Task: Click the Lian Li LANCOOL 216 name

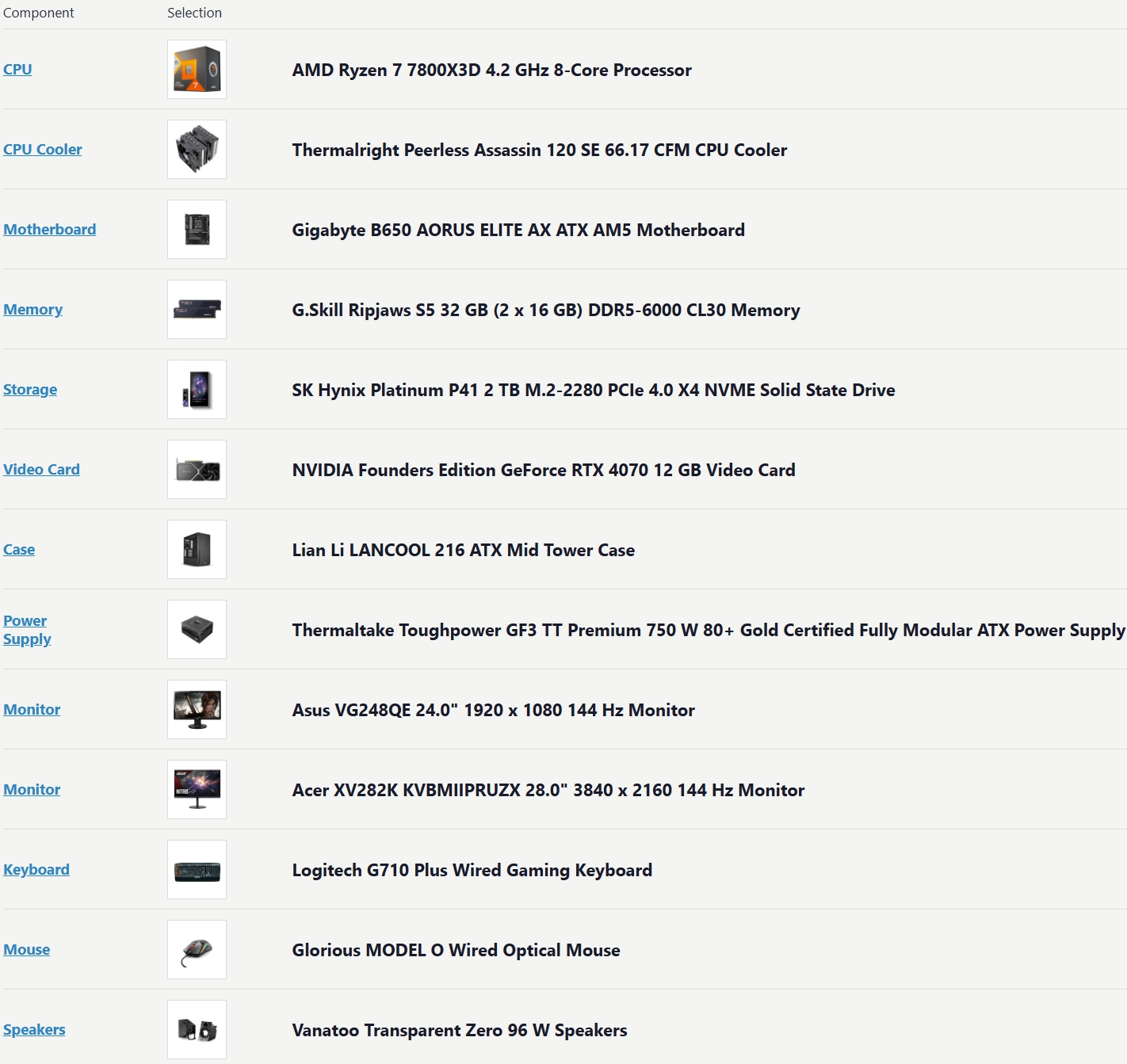Action: coord(463,550)
